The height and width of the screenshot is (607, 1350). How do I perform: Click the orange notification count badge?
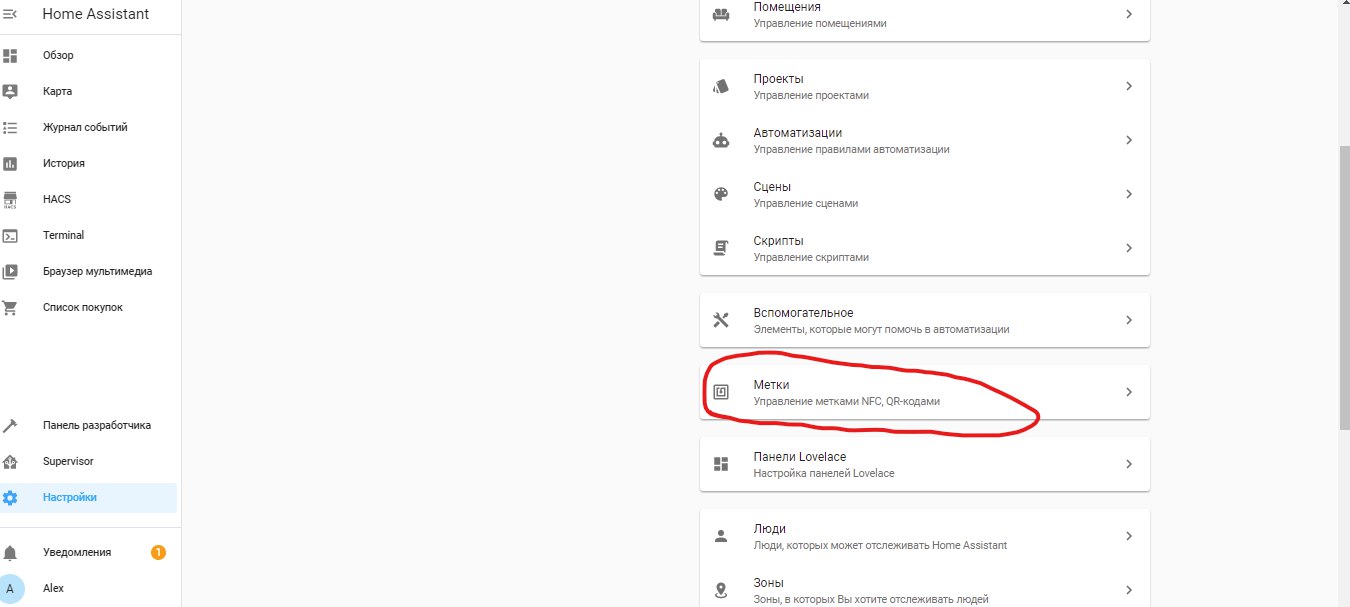[x=158, y=552]
